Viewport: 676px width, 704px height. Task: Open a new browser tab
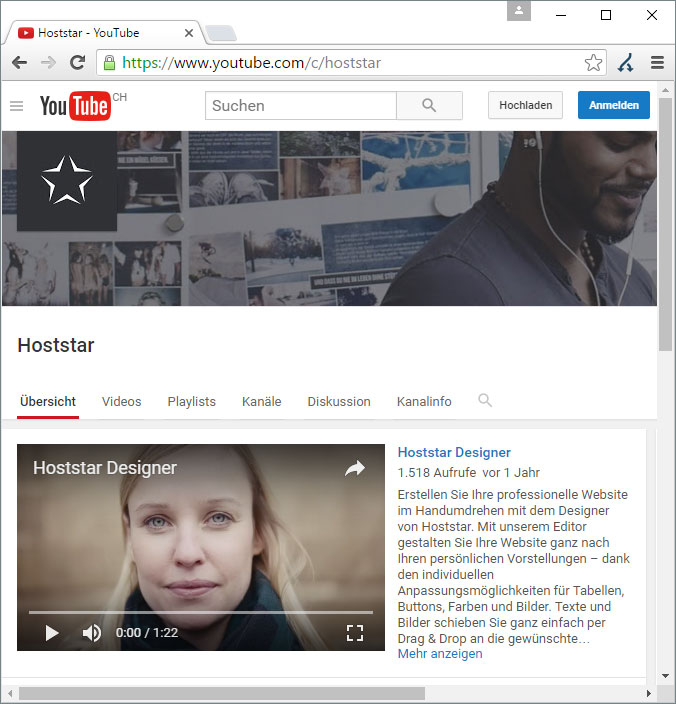(220, 33)
